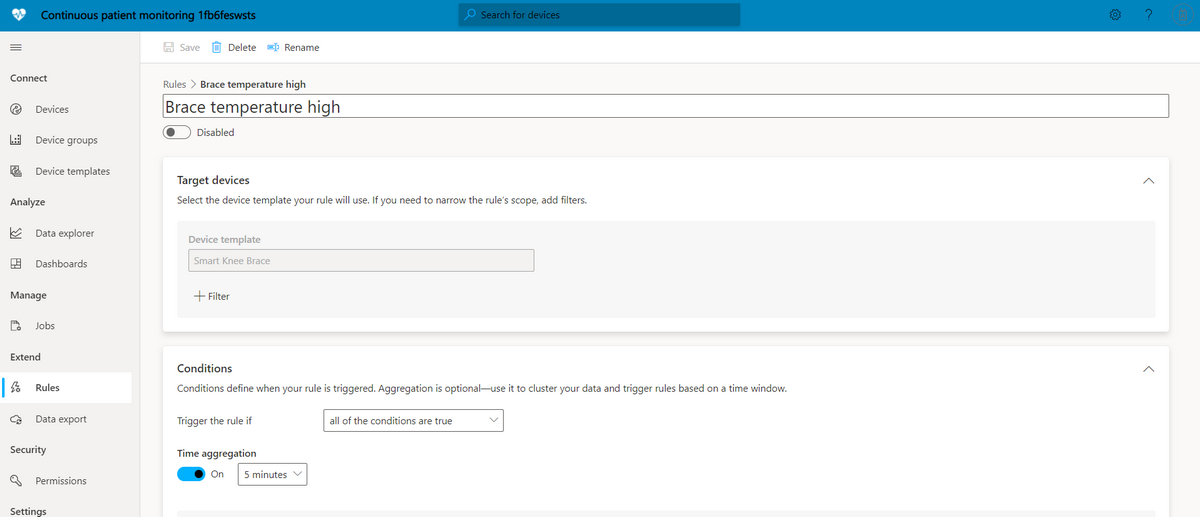Open settings gear icon in top bar
Image resolution: width=1200 pixels, height=517 pixels.
[x=1115, y=15]
